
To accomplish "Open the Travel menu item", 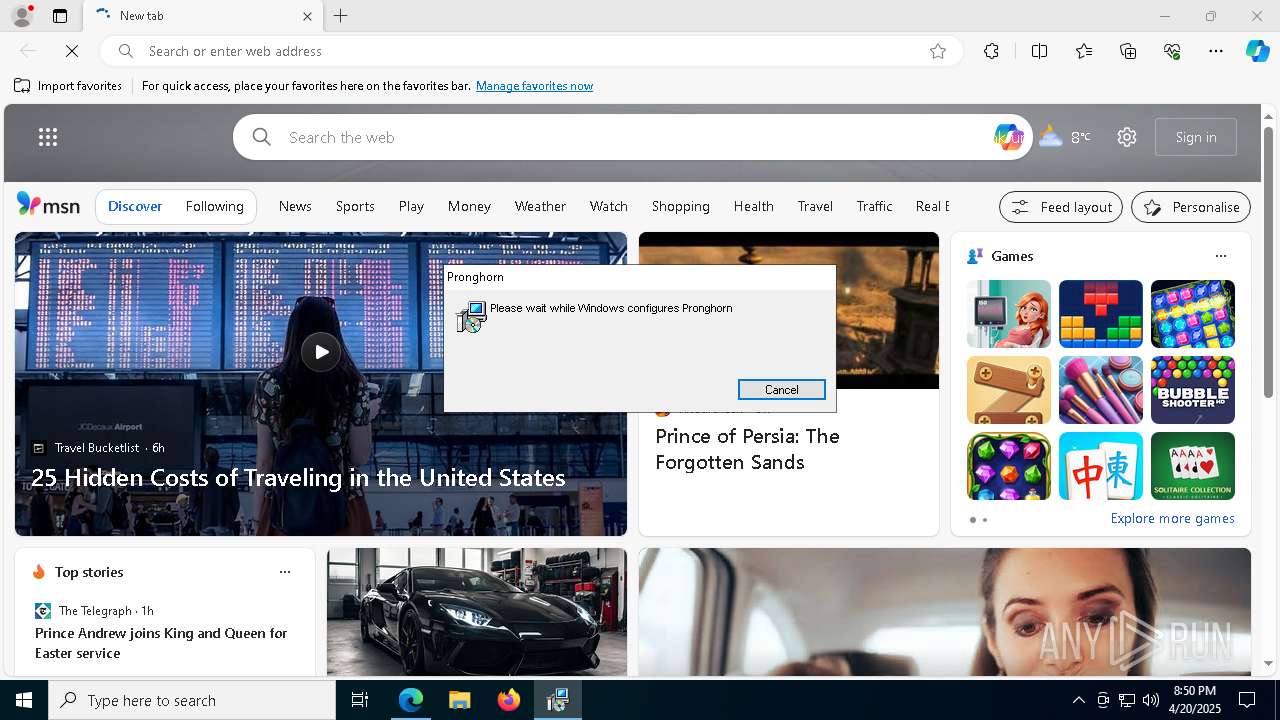I will pyautogui.click(x=815, y=206).
